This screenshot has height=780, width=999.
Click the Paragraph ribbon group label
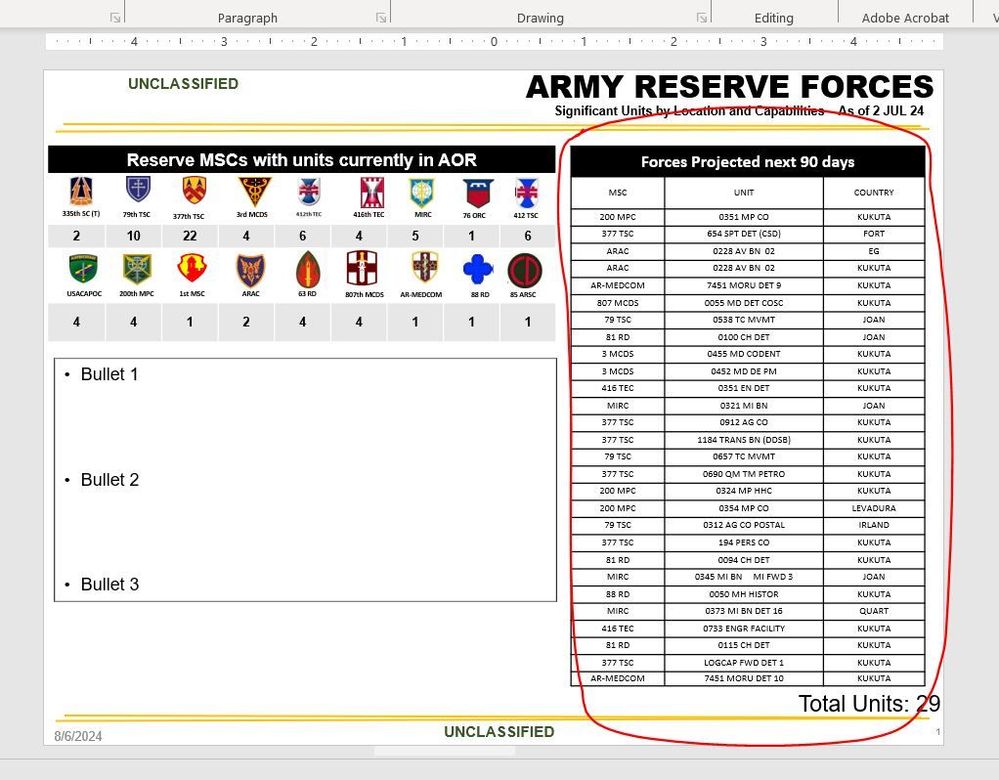click(247, 18)
